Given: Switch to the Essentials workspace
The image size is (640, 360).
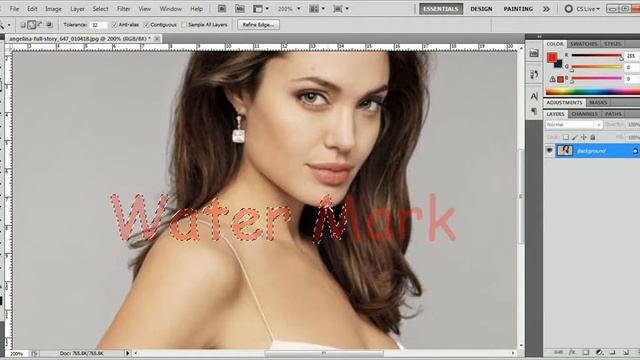Looking at the screenshot, I should (x=441, y=9).
